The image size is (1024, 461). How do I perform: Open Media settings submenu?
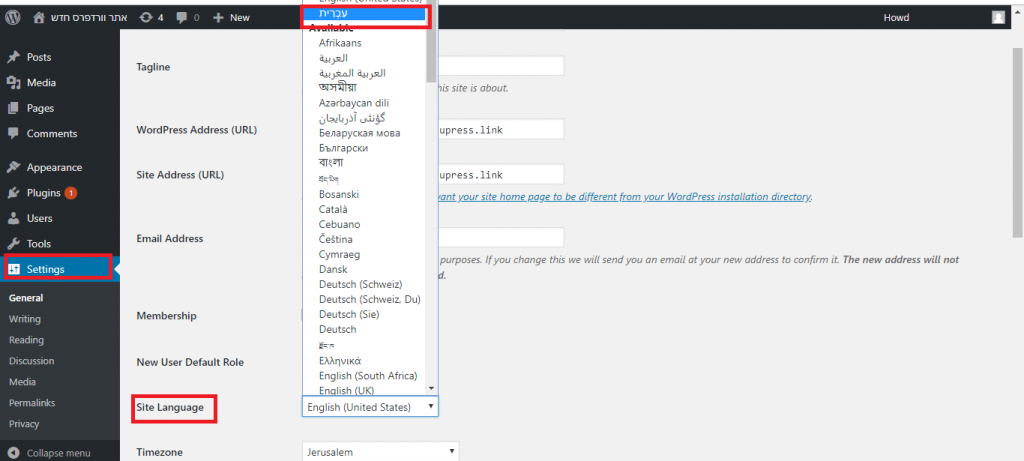[22, 381]
